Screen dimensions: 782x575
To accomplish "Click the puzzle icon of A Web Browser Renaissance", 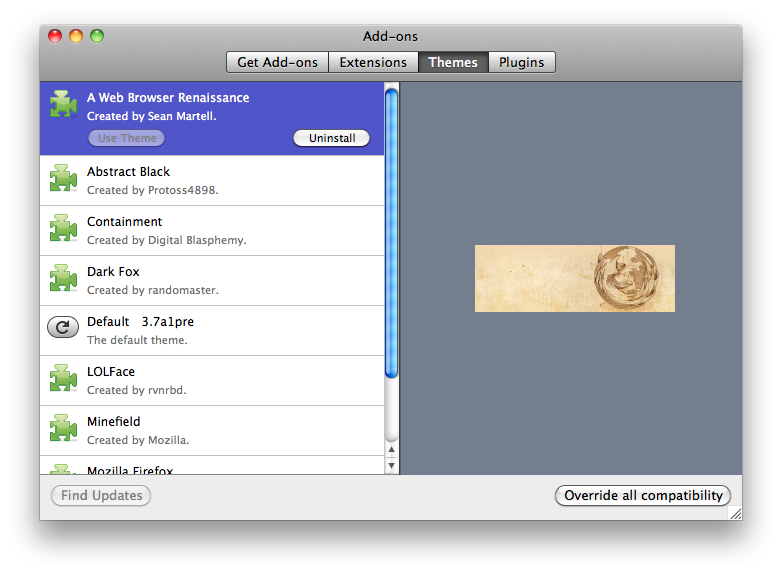I will (x=63, y=104).
